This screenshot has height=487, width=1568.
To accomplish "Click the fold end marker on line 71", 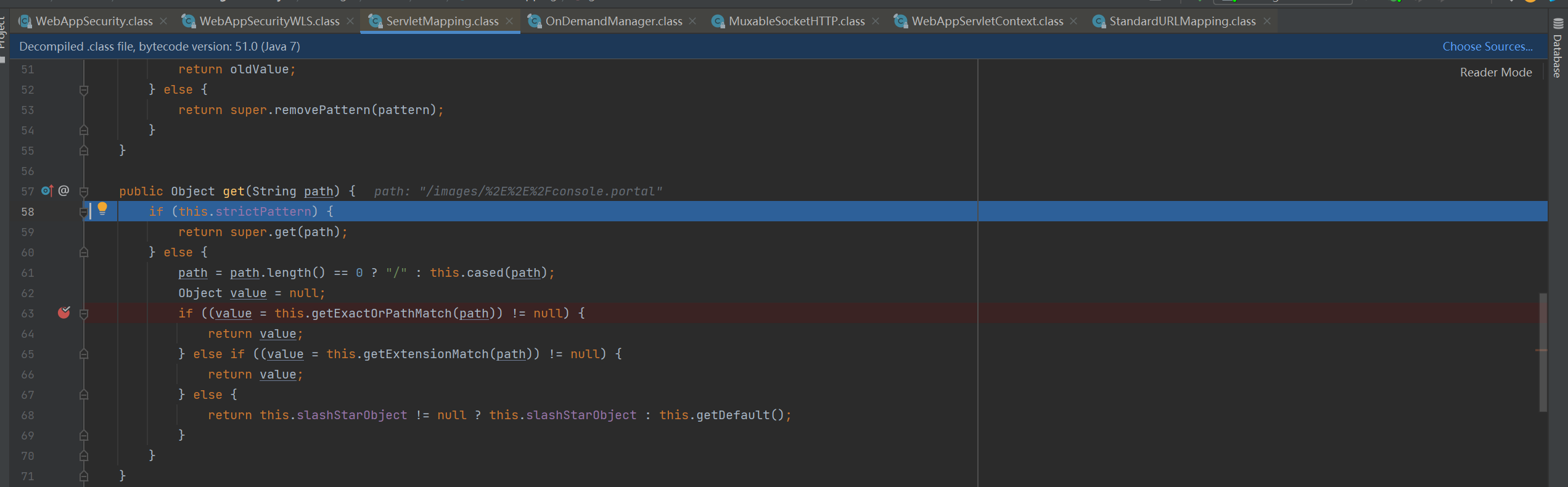I will (x=84, y=477).
